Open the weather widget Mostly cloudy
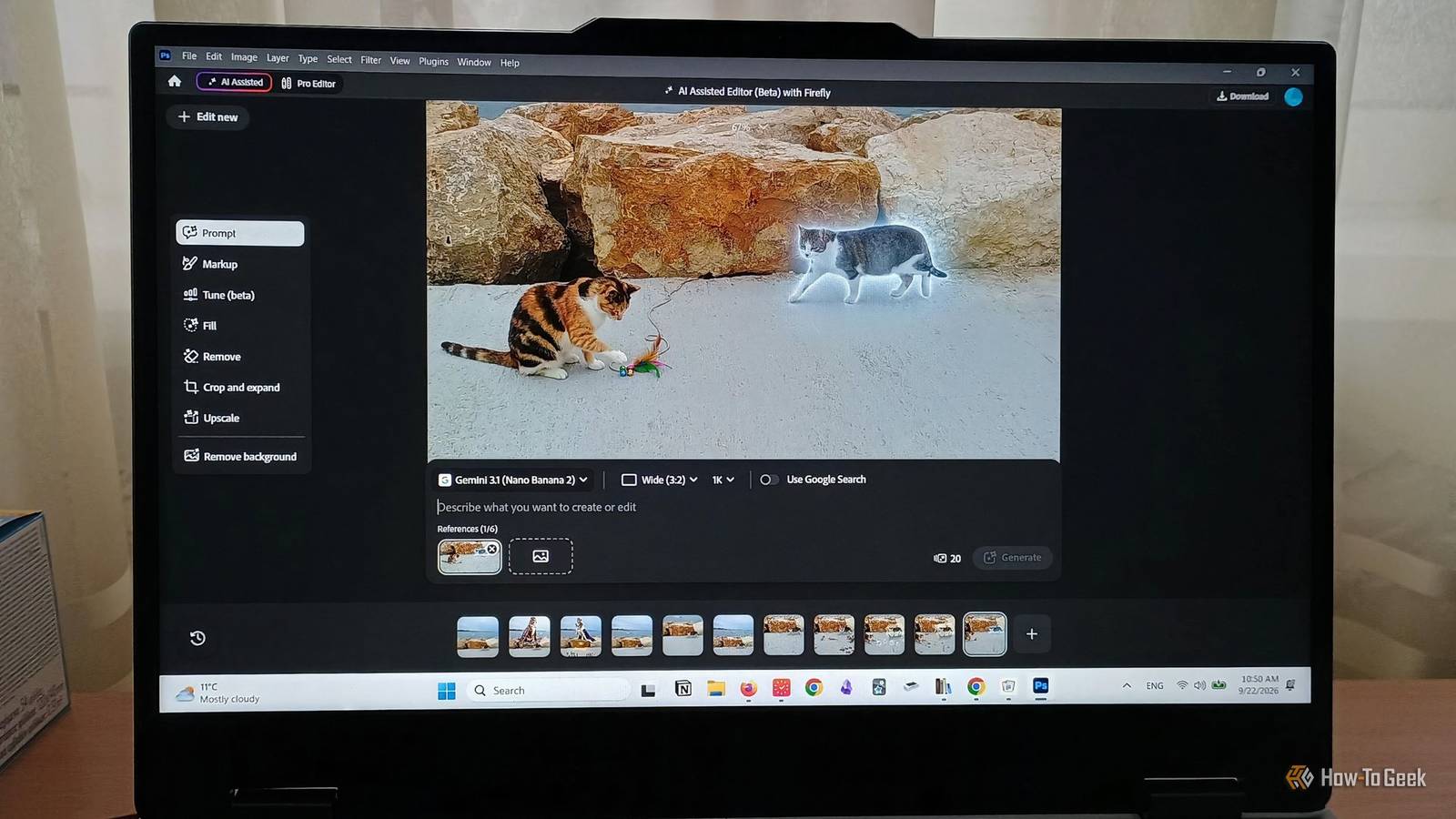Viewport: 1456px width, 819px height. 218,693
